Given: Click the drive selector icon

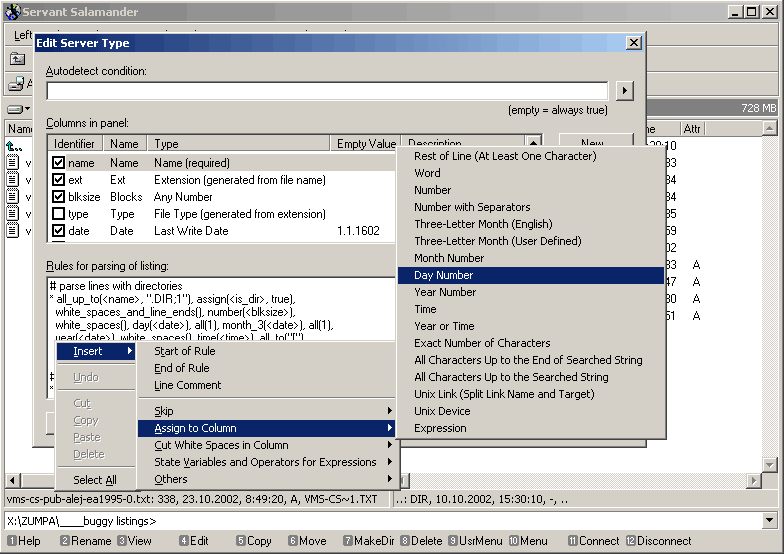Looking at the screenshot, I should pyautogui.click(x=18, y=108).
